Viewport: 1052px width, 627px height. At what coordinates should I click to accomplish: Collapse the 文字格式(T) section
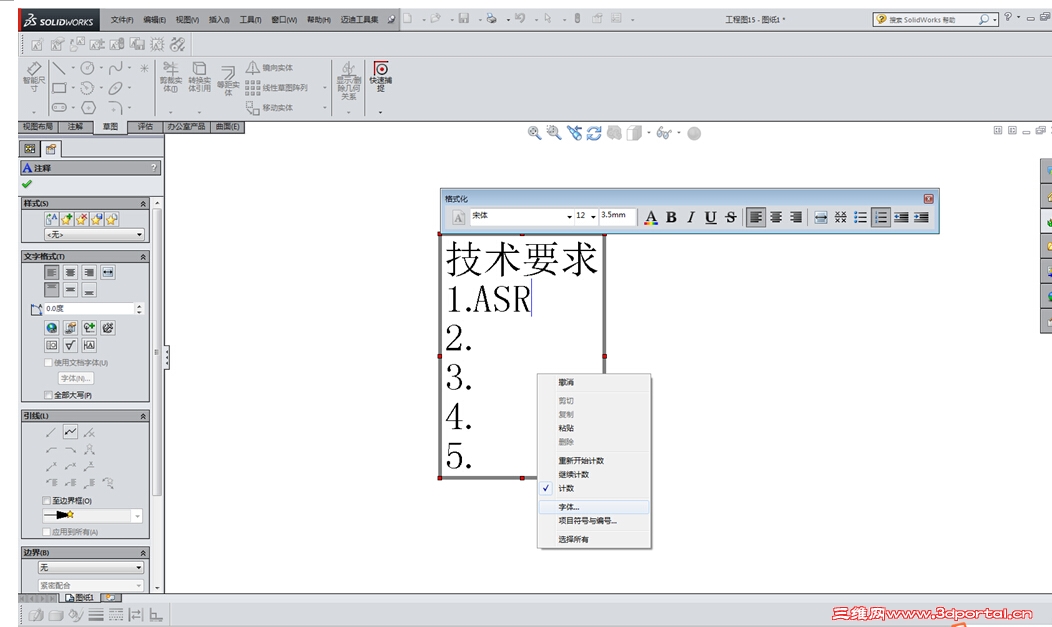tap(143, 256)
